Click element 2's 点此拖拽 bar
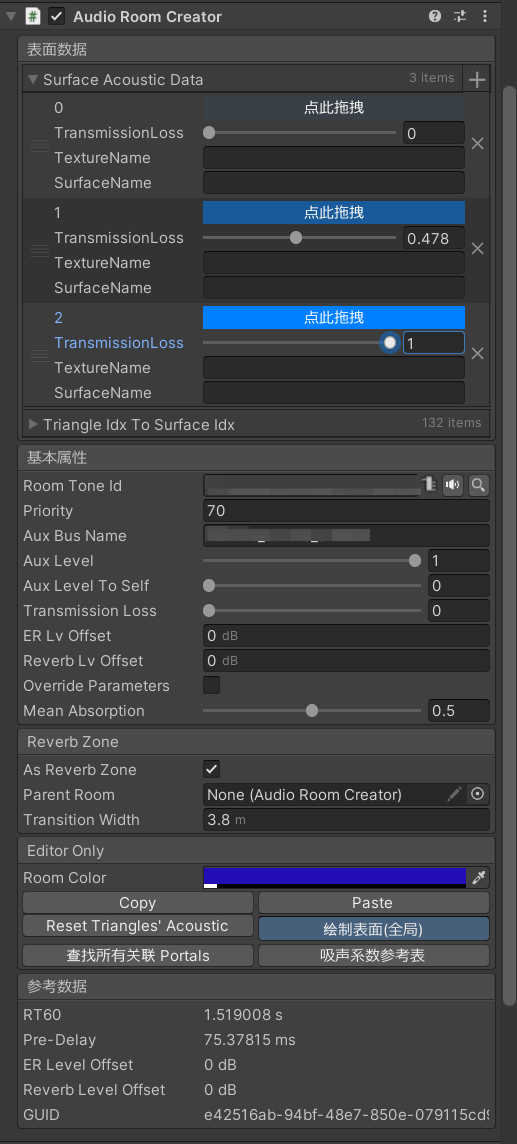 pyautogui.click(x=334, y=317)
